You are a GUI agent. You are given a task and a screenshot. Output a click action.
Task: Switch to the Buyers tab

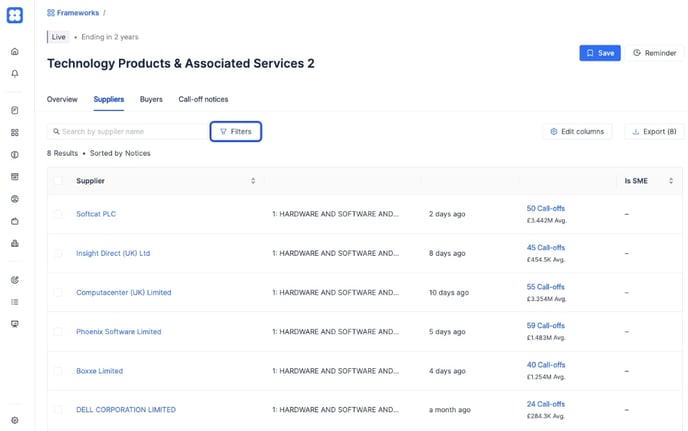click(151, 99)
